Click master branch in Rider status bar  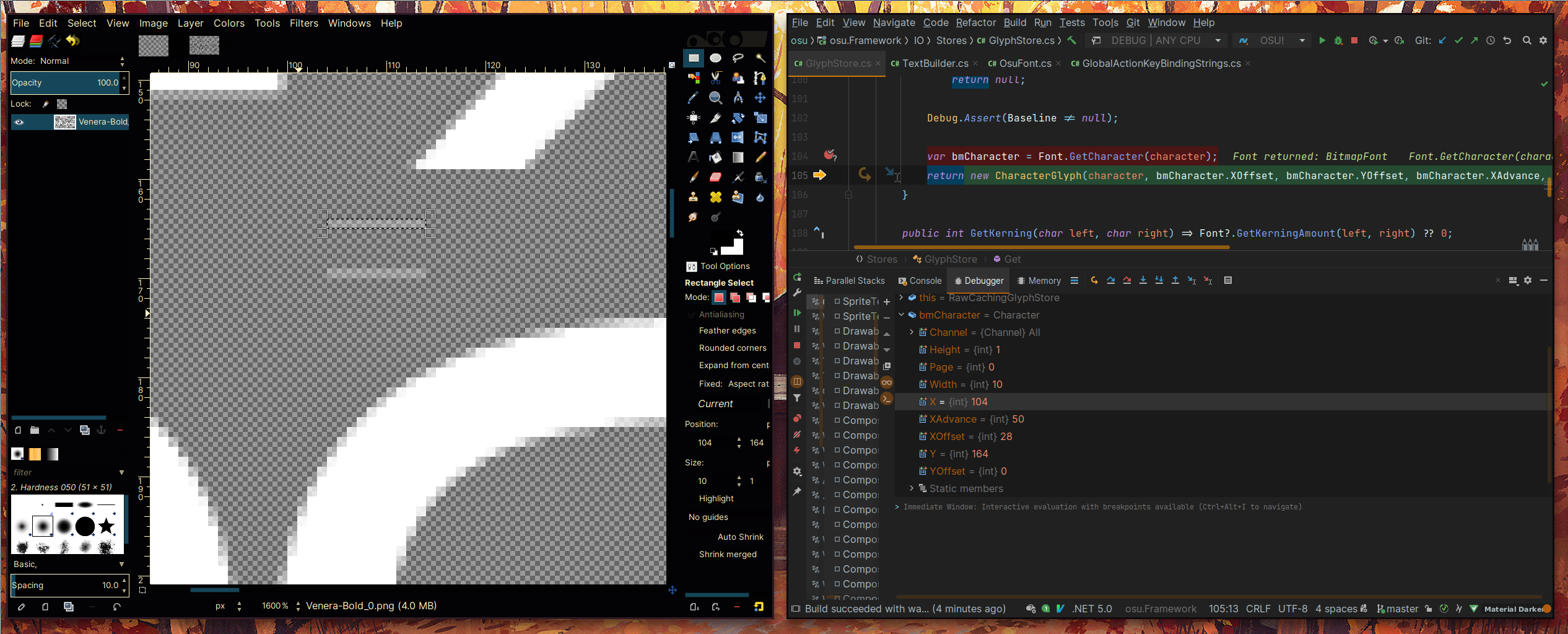click(1403, 609)
